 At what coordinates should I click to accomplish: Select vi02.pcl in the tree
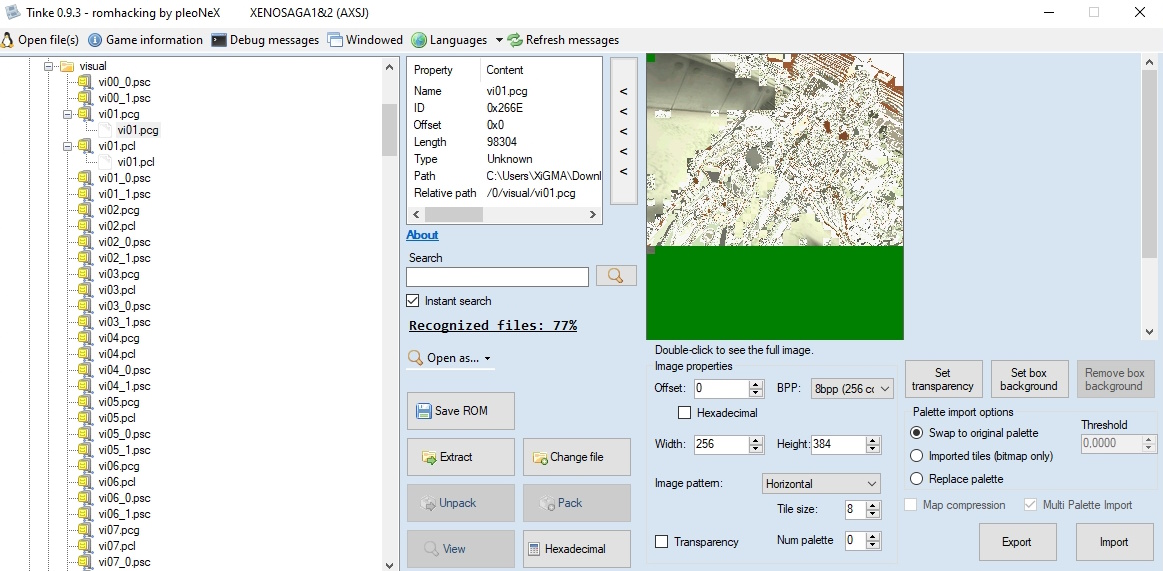117,226
